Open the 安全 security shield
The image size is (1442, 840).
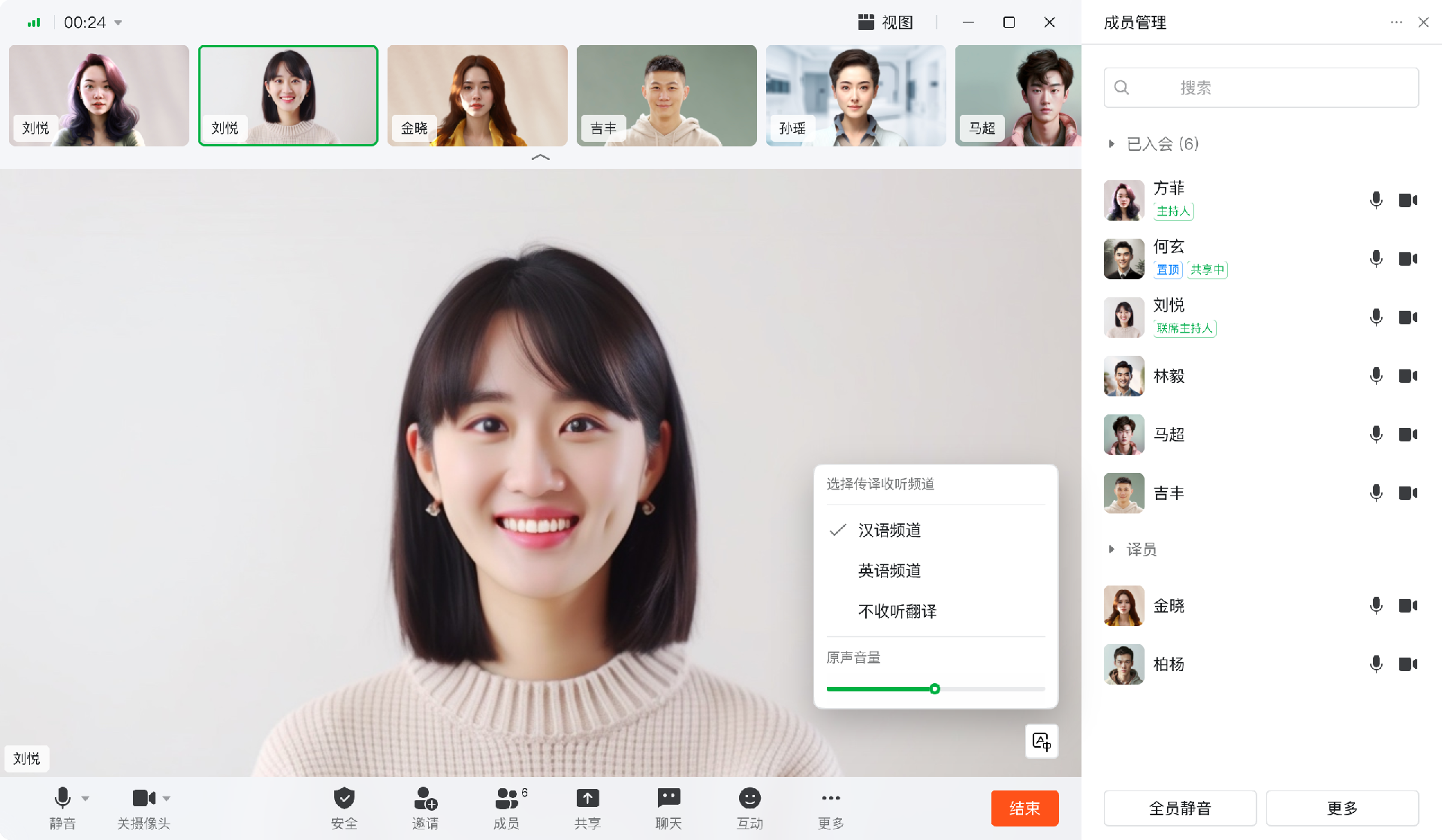(344, 798)
